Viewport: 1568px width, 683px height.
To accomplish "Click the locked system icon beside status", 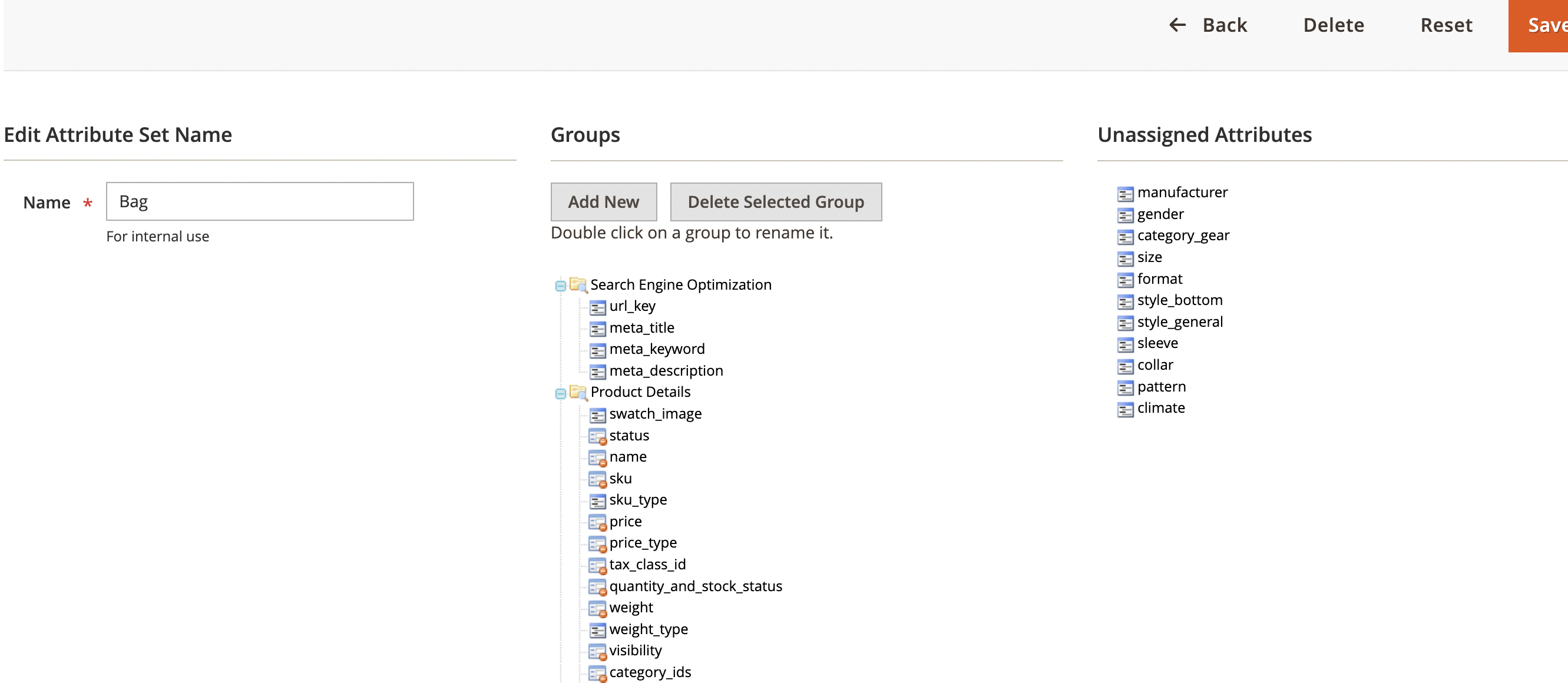I will [597, 436].
